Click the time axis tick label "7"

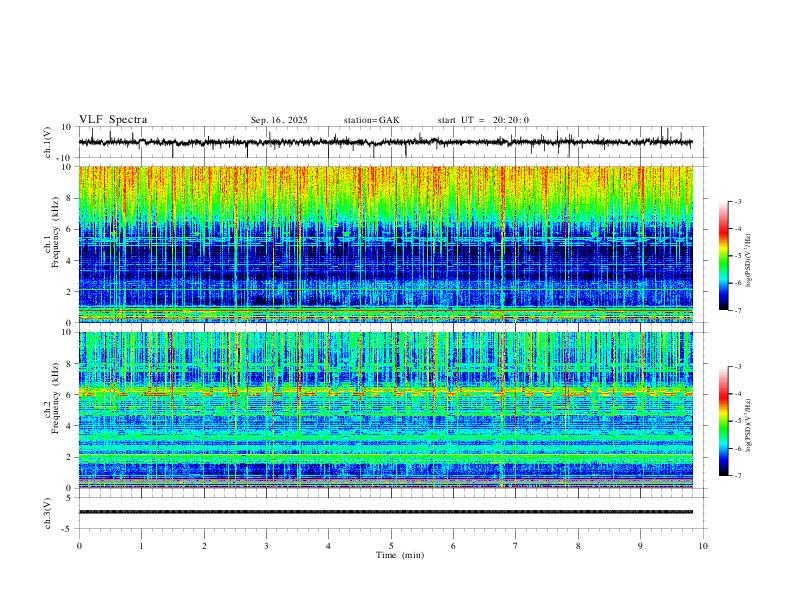516,546
